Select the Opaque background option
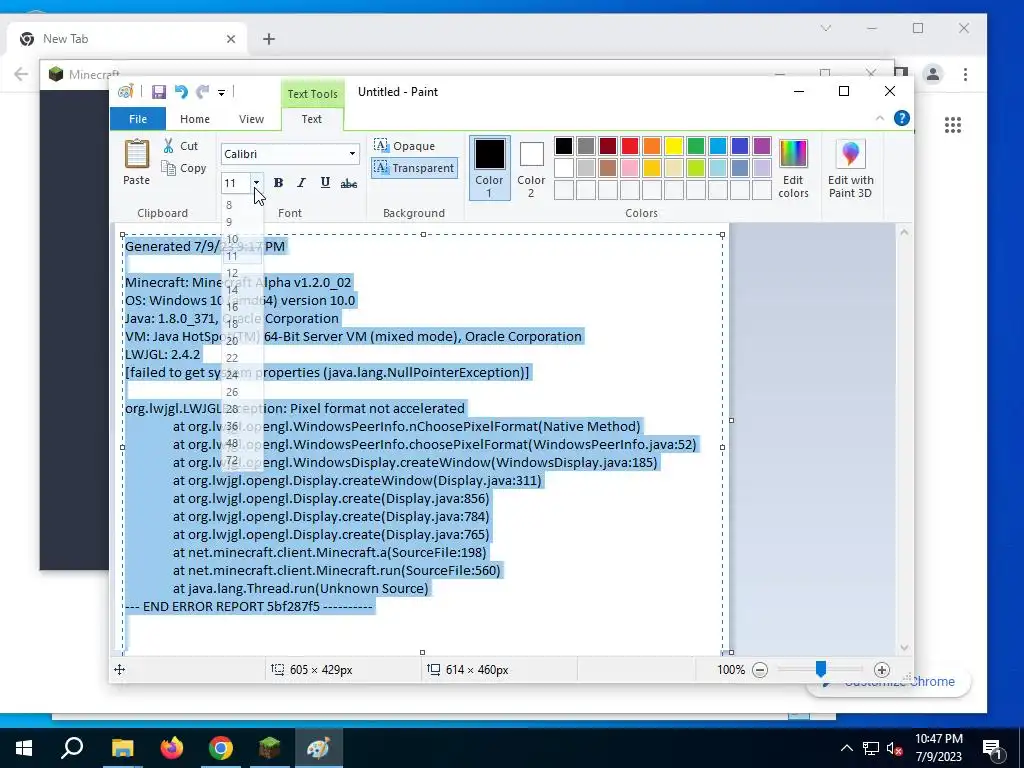This screenshot has width=1024, height=768. point(405,146)
